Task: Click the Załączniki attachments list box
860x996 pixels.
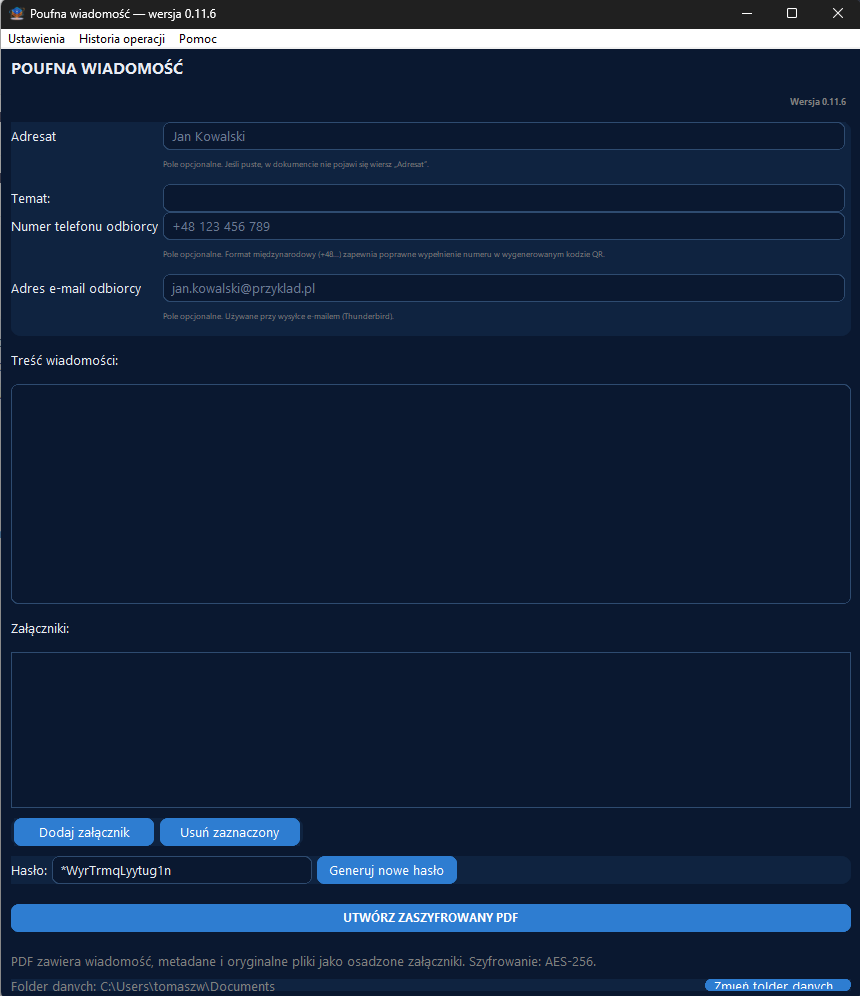Action: click(x=431, y=730)
